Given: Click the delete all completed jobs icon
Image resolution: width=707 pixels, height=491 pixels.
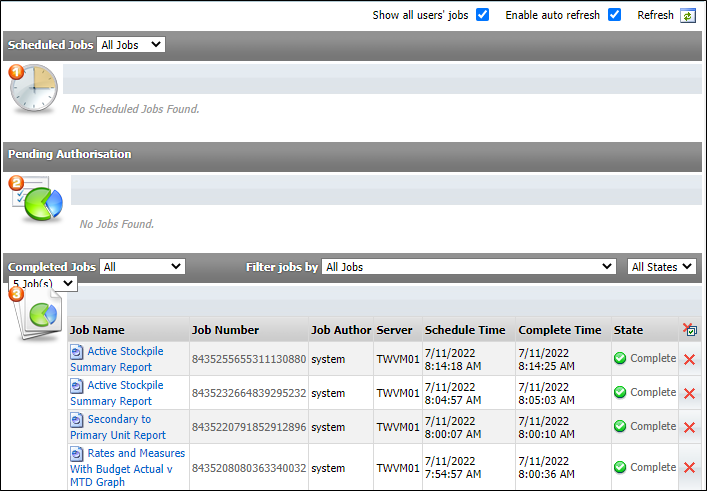Looking at the screenshot, I should (689, 330).
